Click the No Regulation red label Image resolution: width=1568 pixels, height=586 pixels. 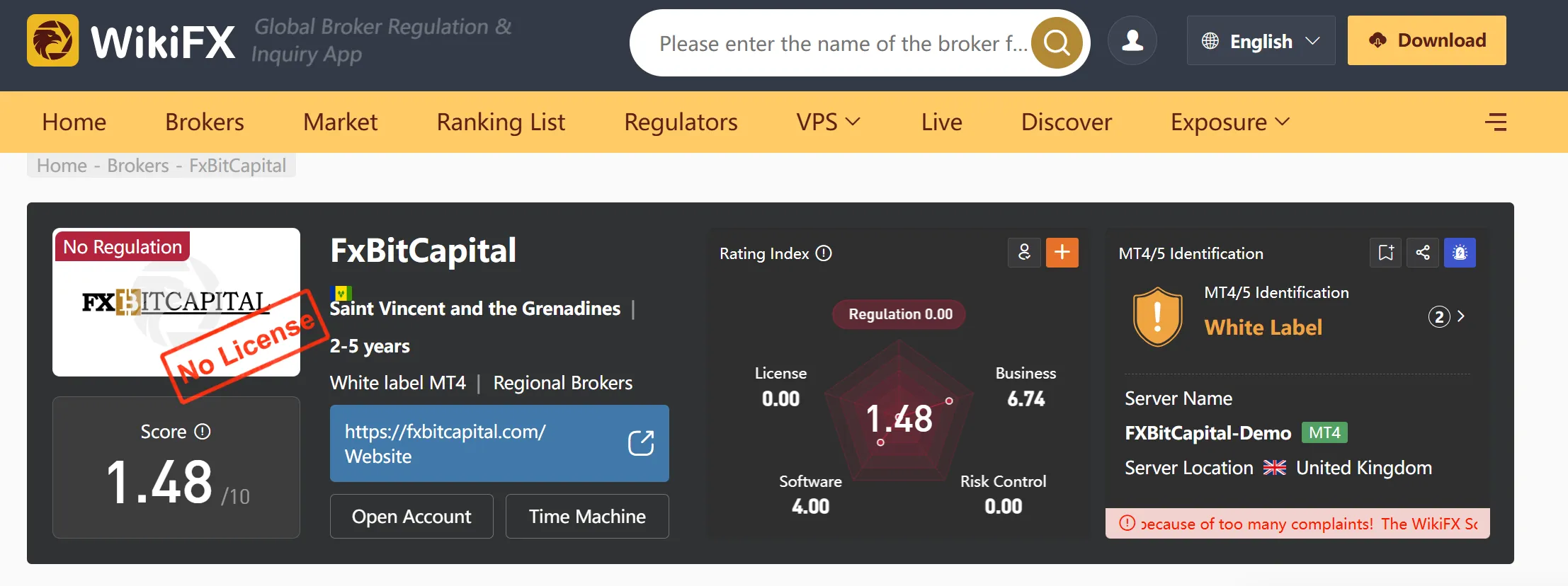tap(122, 246)
